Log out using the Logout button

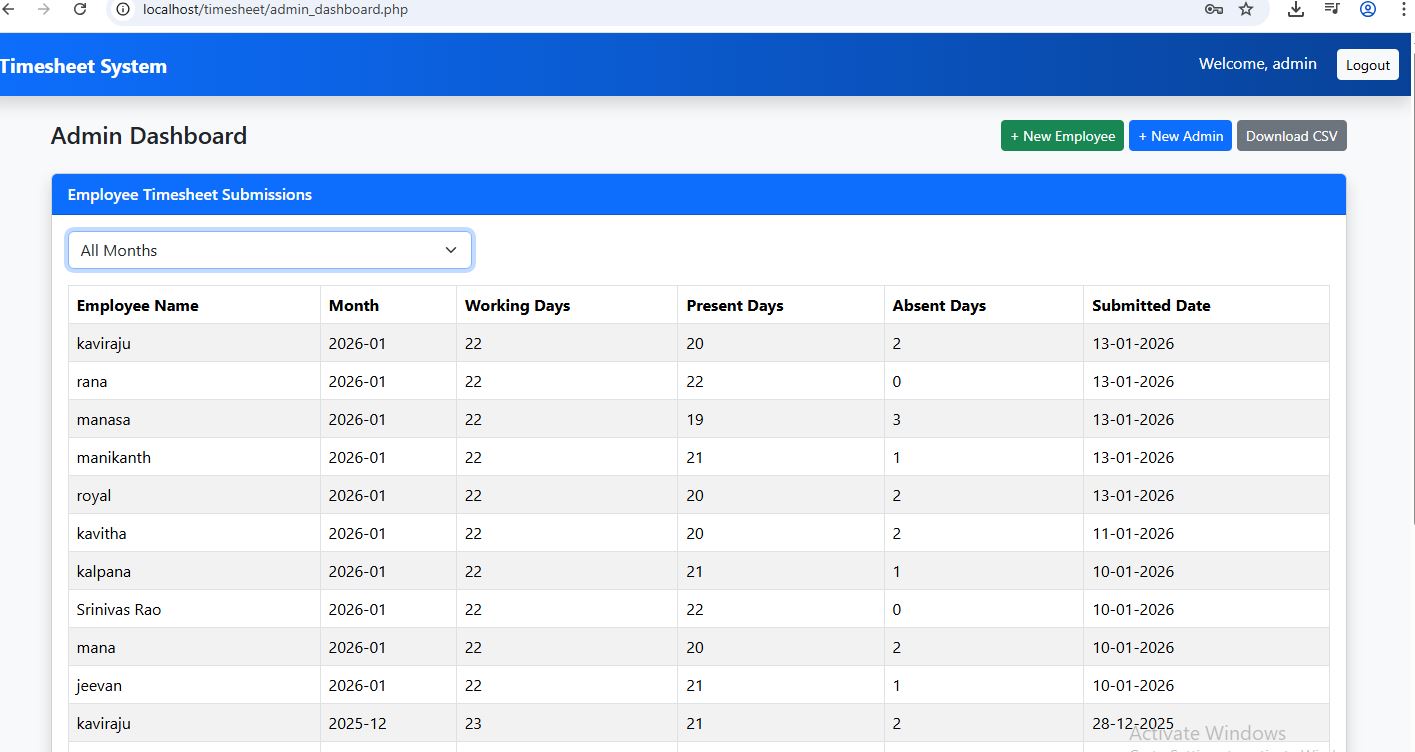point(1367,65)
